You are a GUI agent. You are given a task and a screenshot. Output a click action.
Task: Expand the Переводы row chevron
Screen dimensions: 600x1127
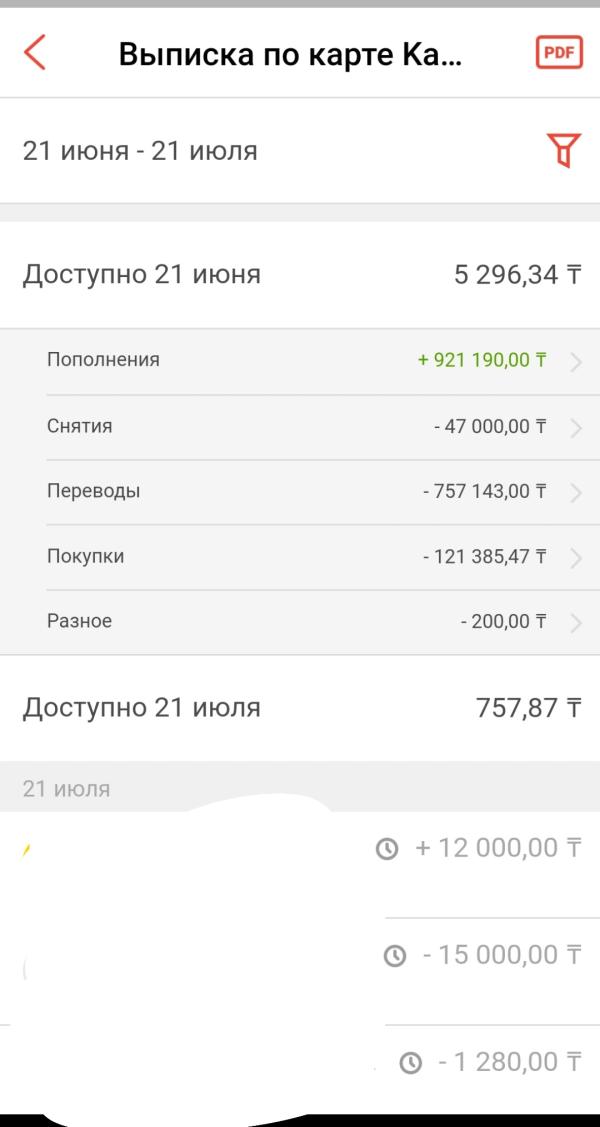(x=576, y=493)
